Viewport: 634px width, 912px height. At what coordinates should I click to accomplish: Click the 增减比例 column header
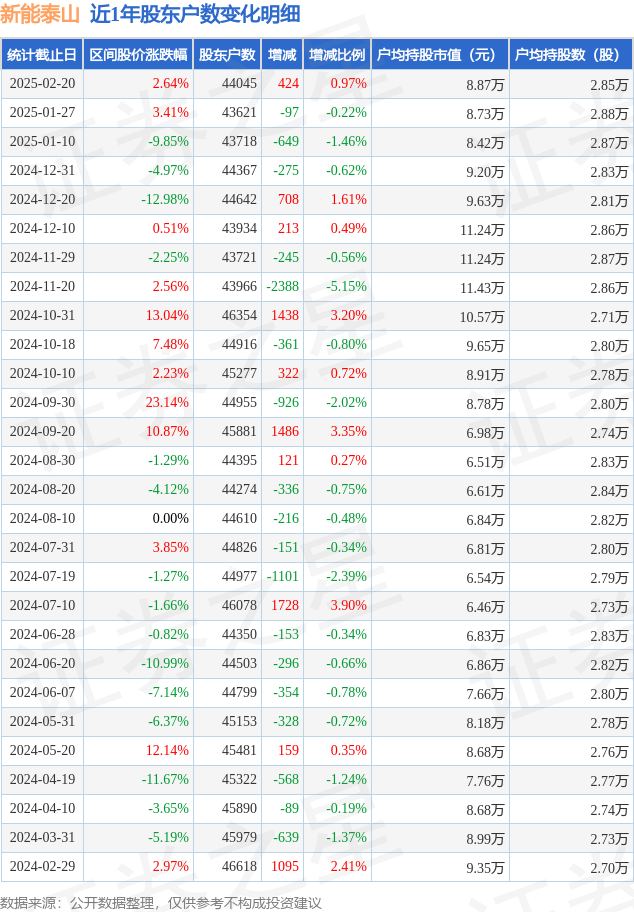tap(337, 55)
